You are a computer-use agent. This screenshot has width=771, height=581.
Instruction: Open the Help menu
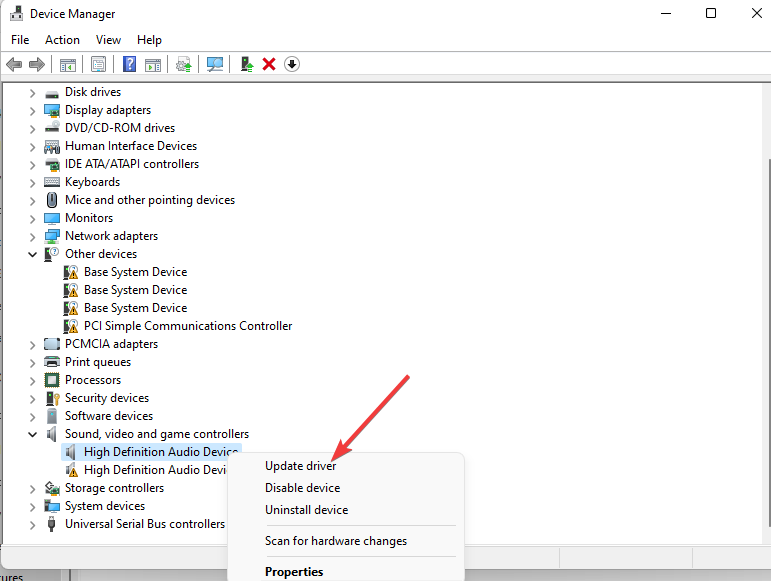[x=149, y=40]
